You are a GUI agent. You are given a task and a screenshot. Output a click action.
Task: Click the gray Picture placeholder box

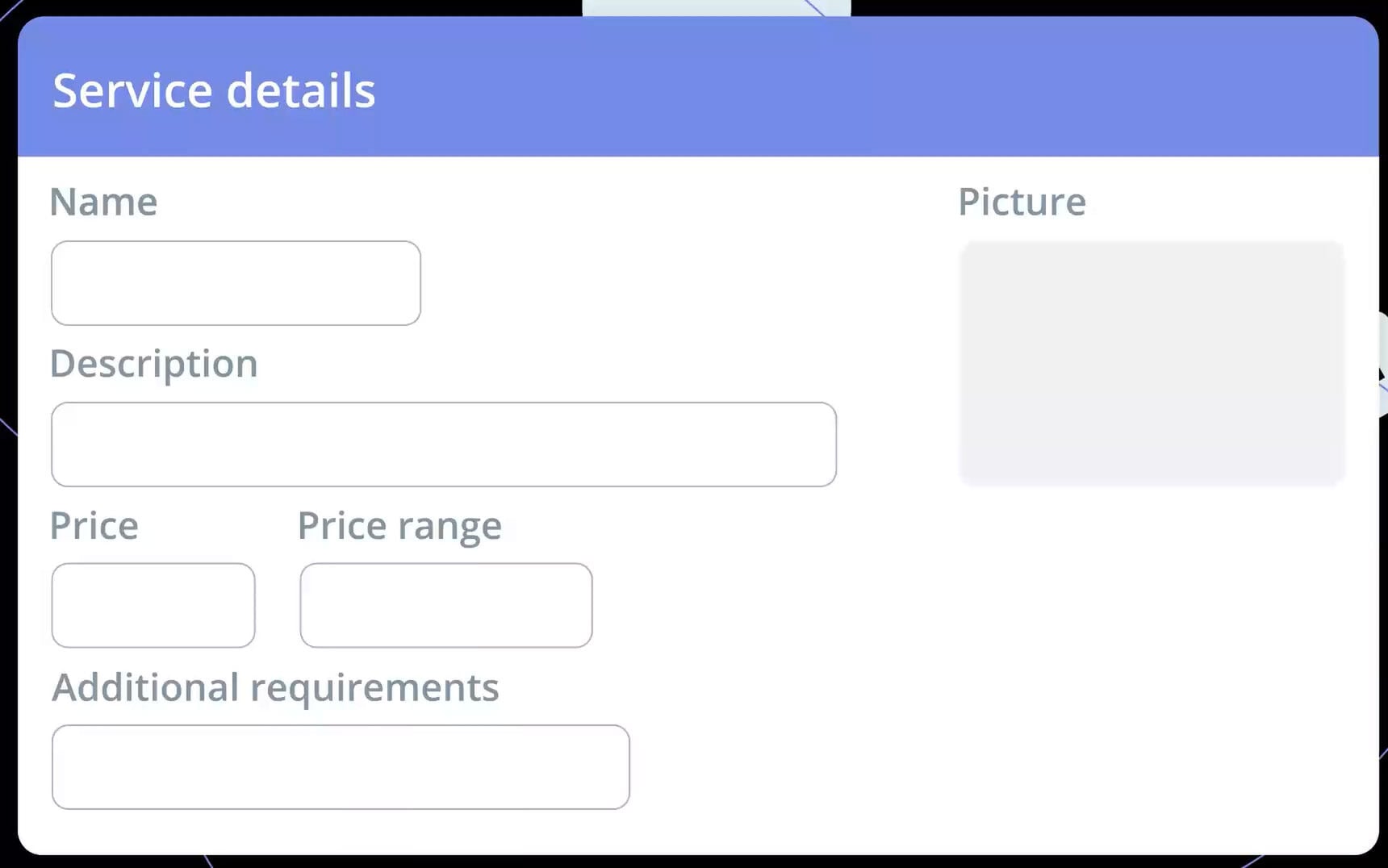pyautogui.click(x=1152, y=363)
